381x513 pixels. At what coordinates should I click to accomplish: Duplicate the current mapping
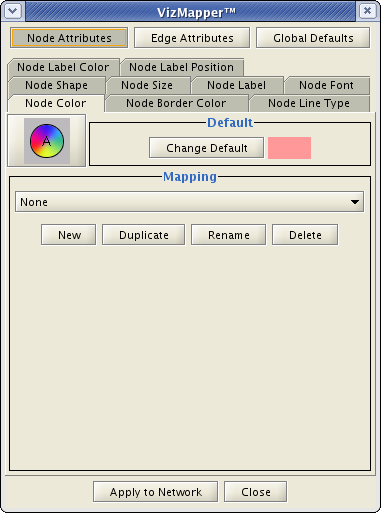coord(144,235)
